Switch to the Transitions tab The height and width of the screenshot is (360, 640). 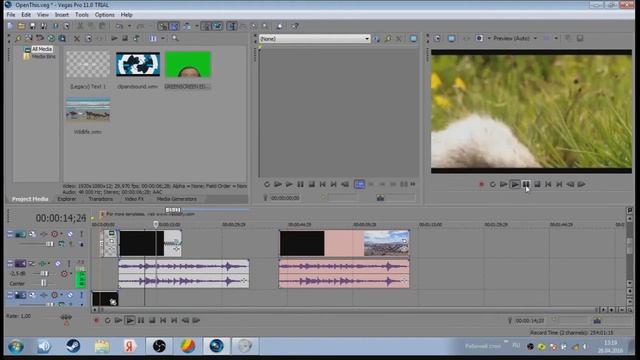[x=100, y=199]
